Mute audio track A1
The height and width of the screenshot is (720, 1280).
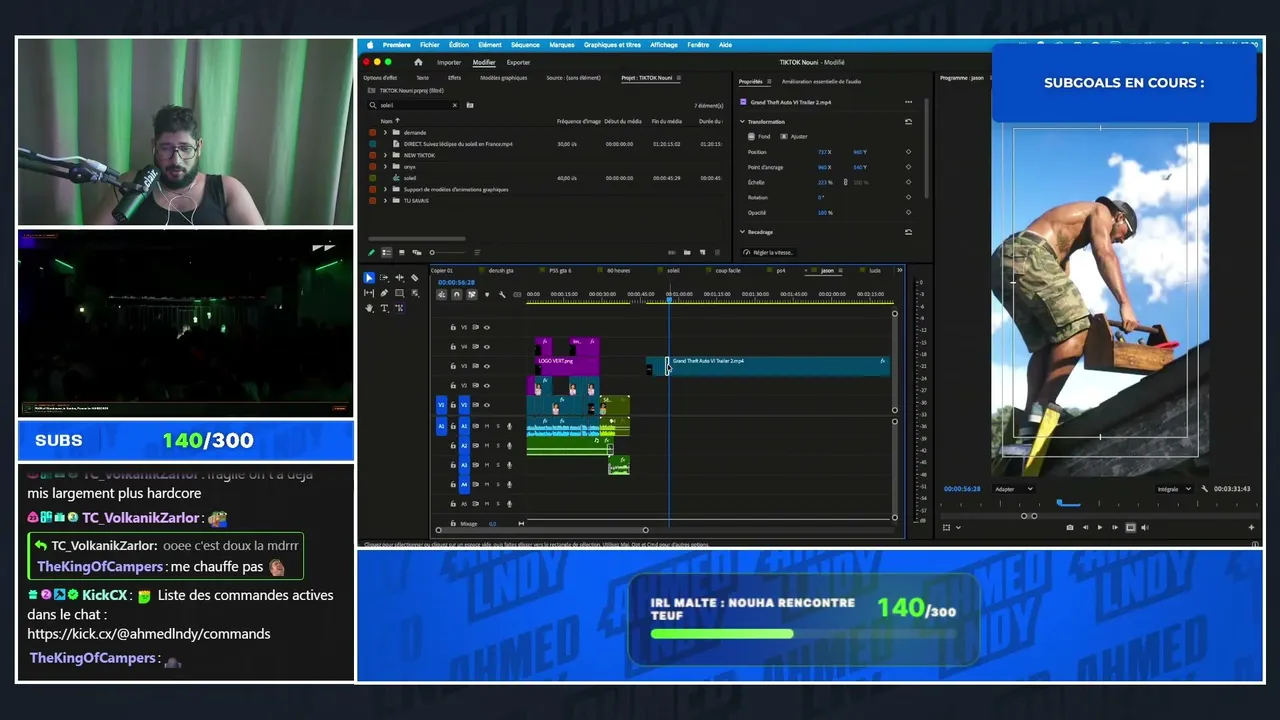click(x=487, y=427)
